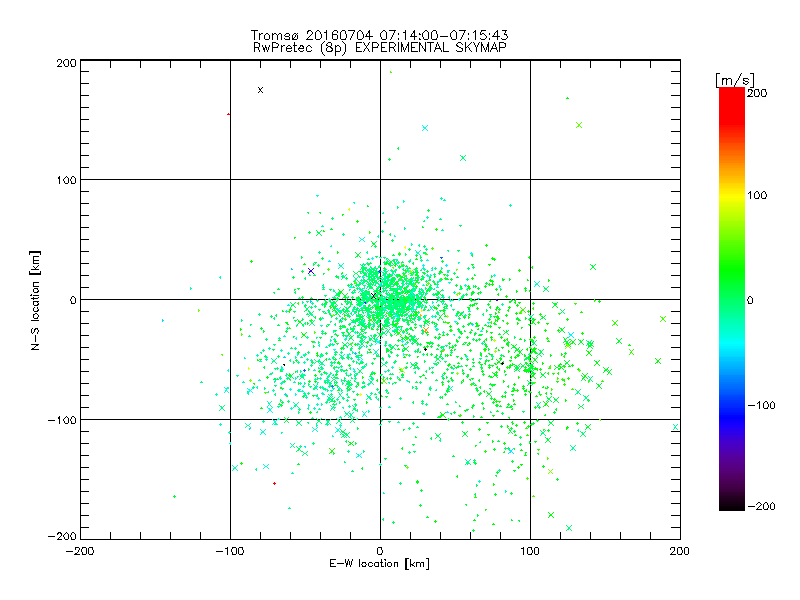Click the title 'Tromsø 20160704 07:14:00-07:15:43'
Screen dimensions: 800x600
pos(379,35)
